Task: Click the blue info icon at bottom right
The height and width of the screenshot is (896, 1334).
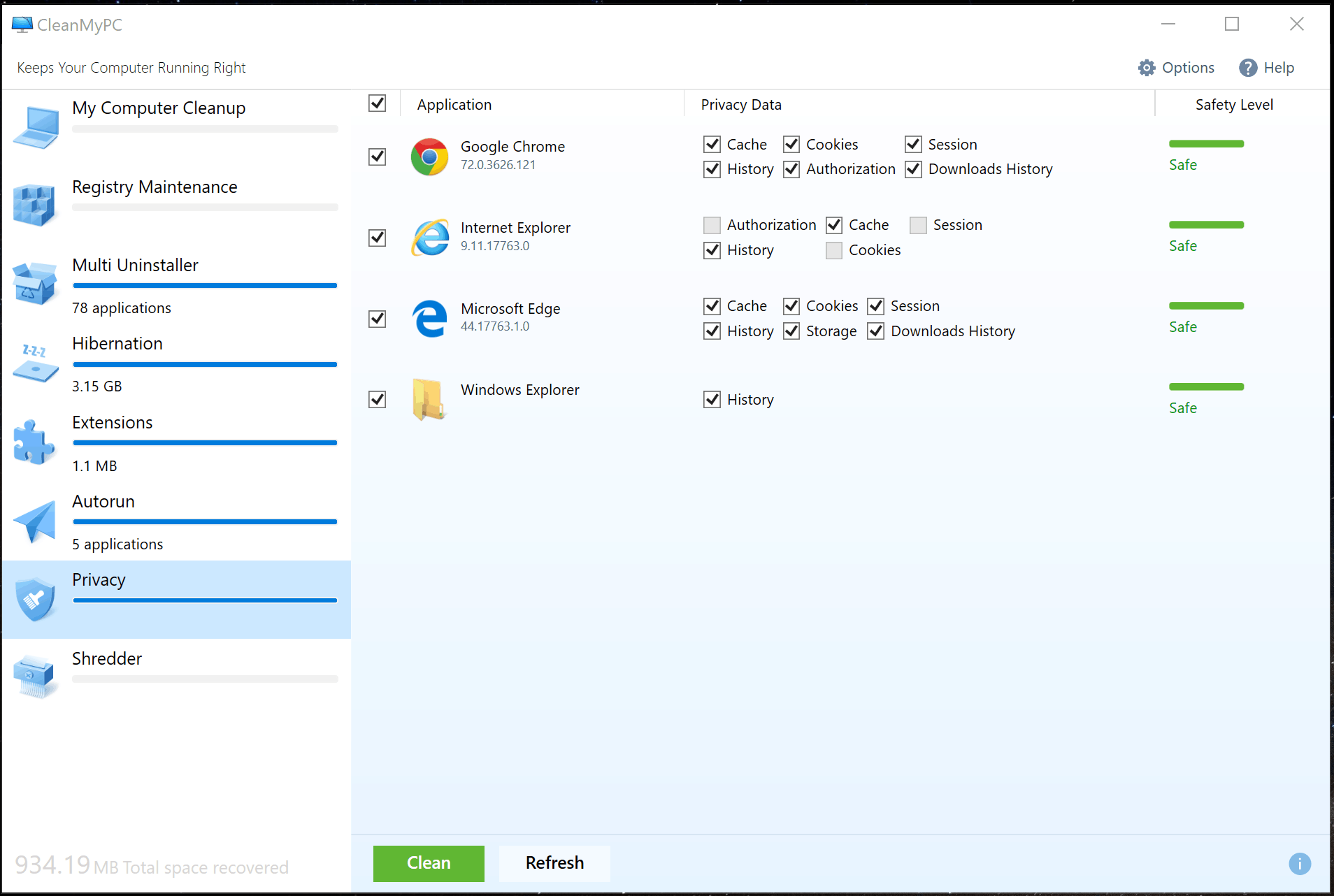Action: (x=1300, y=864)
